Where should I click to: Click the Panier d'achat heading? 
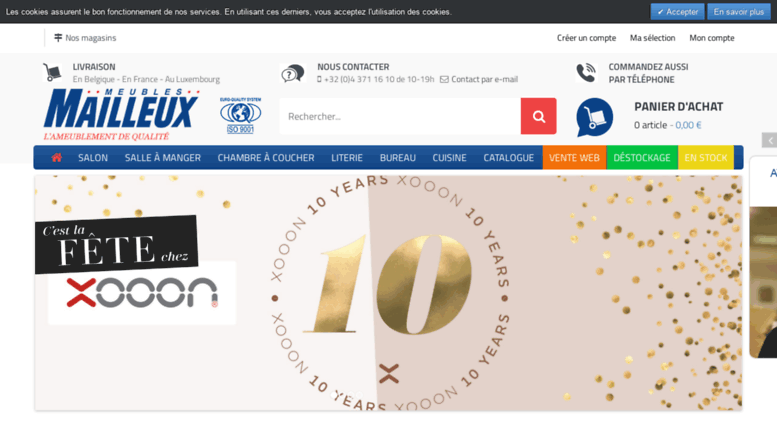(678, 106)
